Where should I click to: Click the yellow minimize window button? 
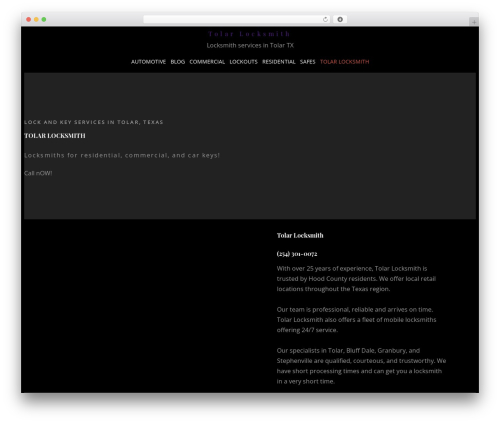click(x=36, y=19)
